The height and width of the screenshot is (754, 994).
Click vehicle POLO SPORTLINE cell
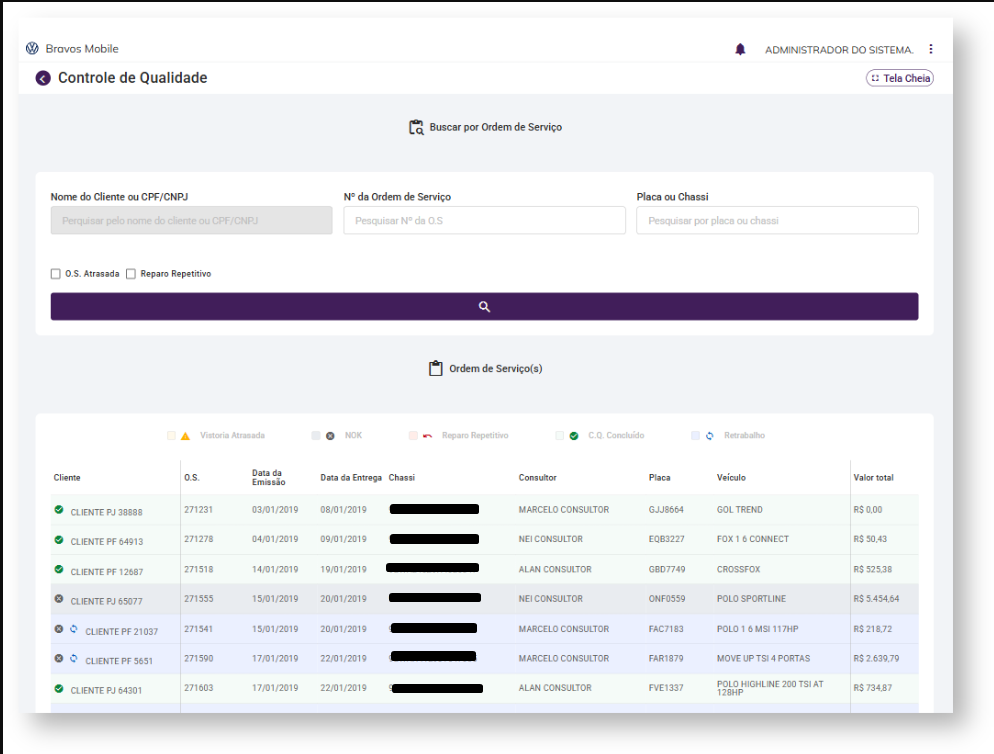coord(751,599)
